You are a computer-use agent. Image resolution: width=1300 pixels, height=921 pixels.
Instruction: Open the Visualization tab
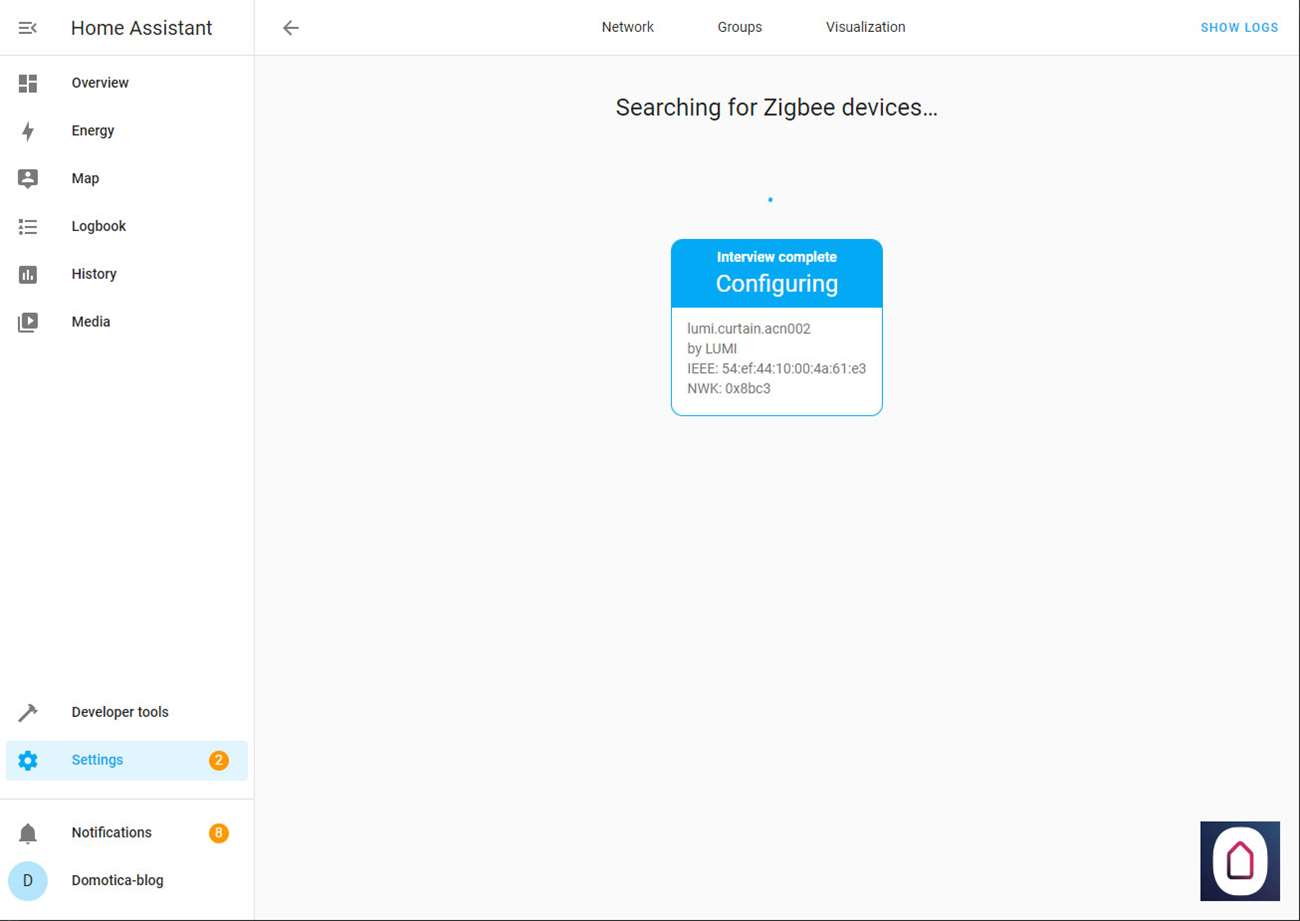click(x=866, y=27)
